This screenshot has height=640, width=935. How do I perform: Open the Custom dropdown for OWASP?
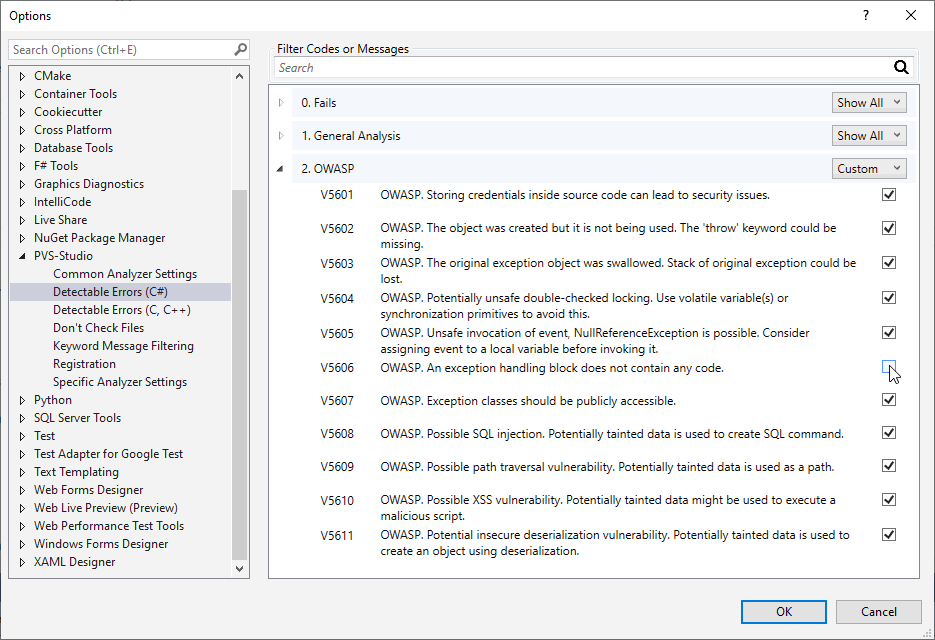[869, 169]
